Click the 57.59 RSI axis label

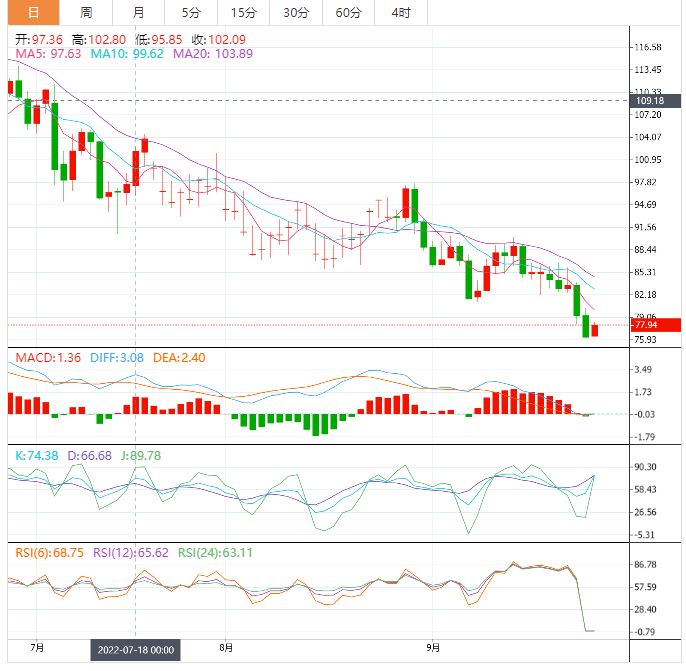point(645,587)
